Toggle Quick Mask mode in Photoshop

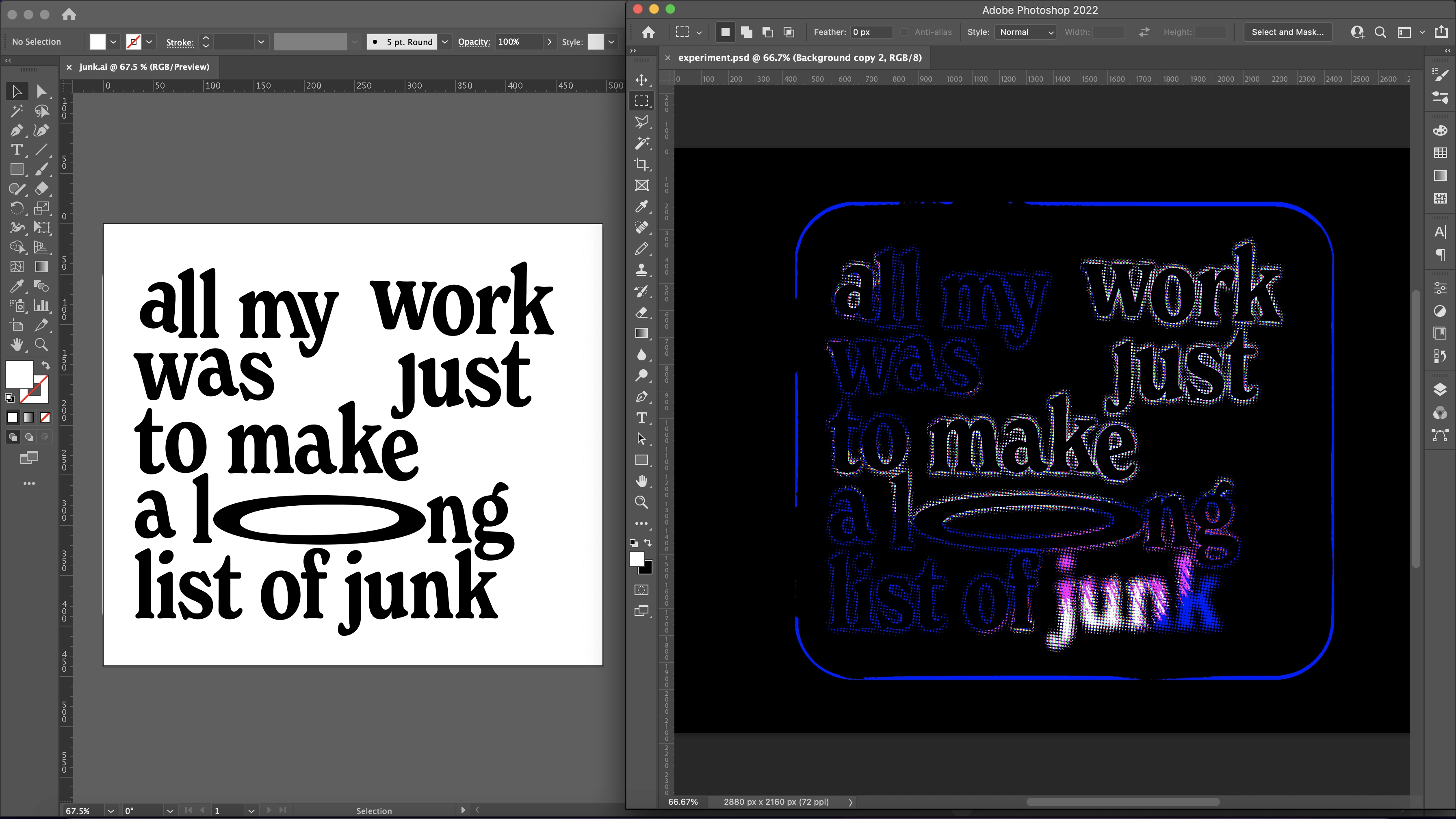point(641,590)
